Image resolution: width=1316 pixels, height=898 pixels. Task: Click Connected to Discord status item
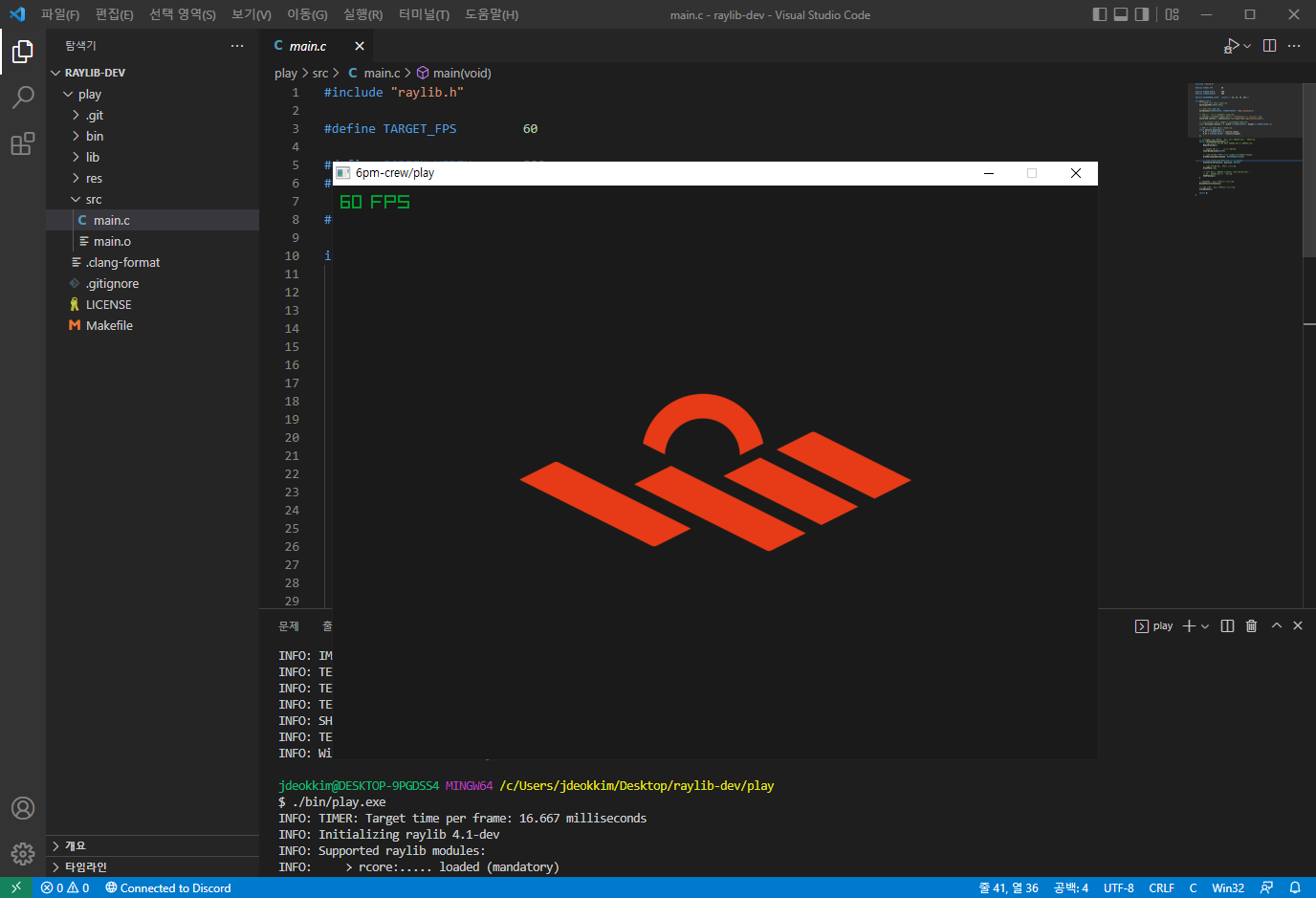click(168, 887)
